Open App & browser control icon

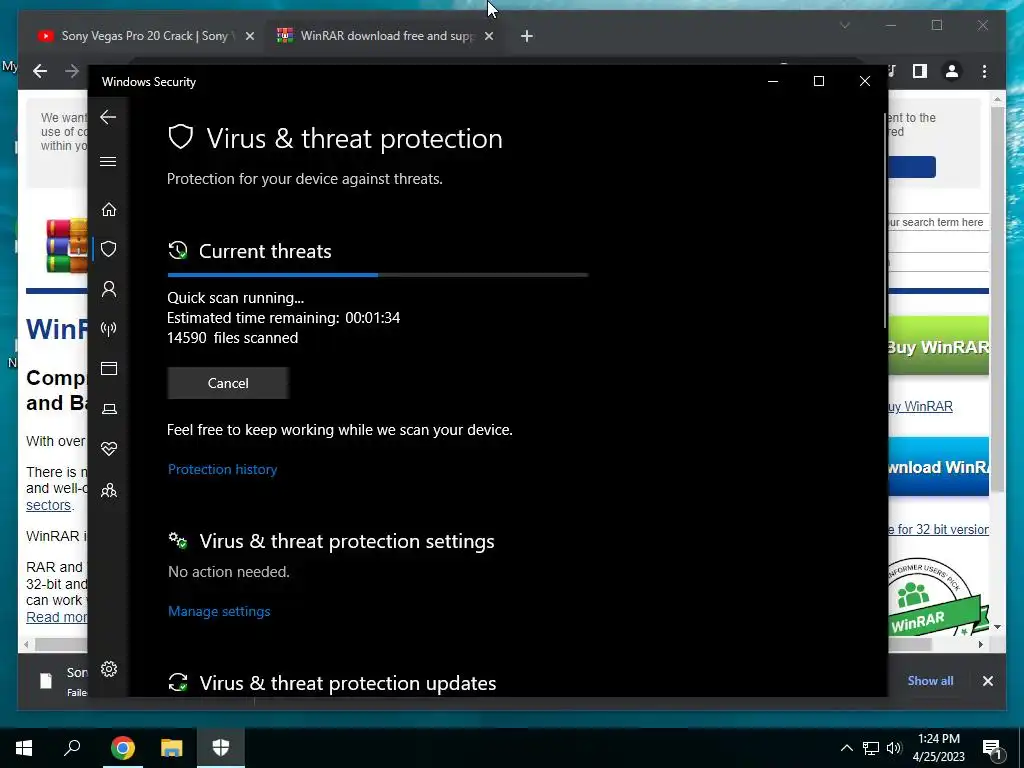pos(109,369)
